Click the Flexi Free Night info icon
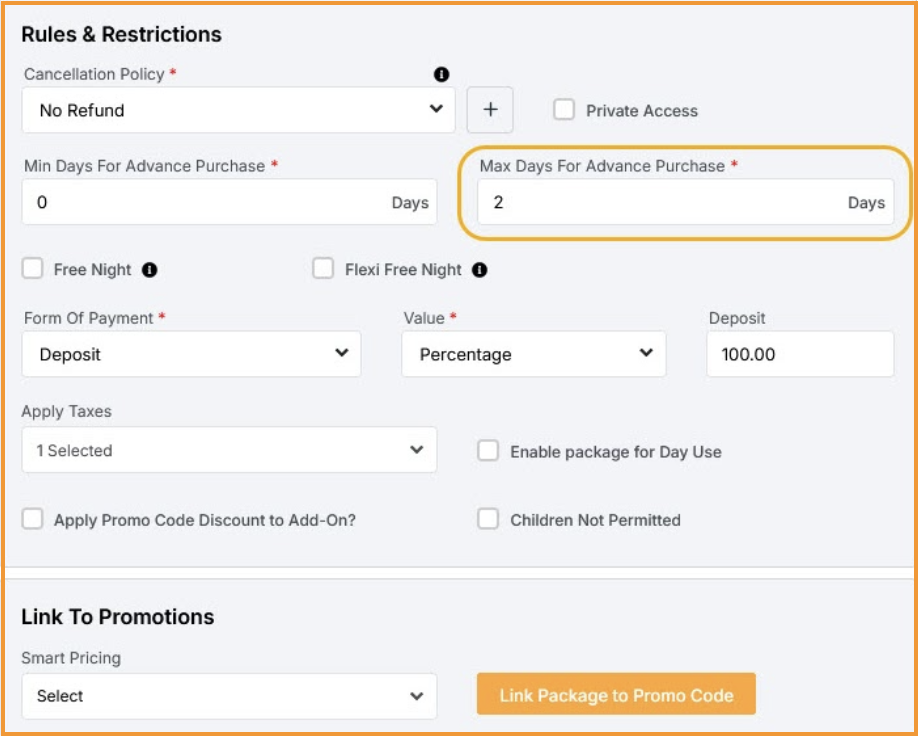This screenshot has height=736, width=918. click(x=480, y=270)
